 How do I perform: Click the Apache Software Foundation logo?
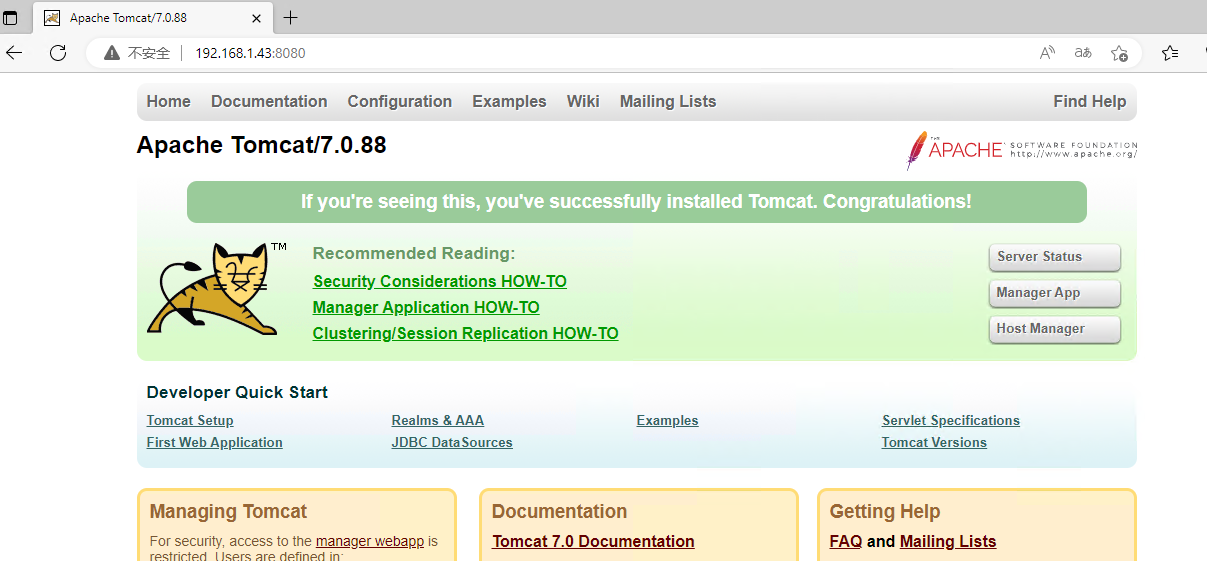pyautogui.click(x=1021, y=150)
